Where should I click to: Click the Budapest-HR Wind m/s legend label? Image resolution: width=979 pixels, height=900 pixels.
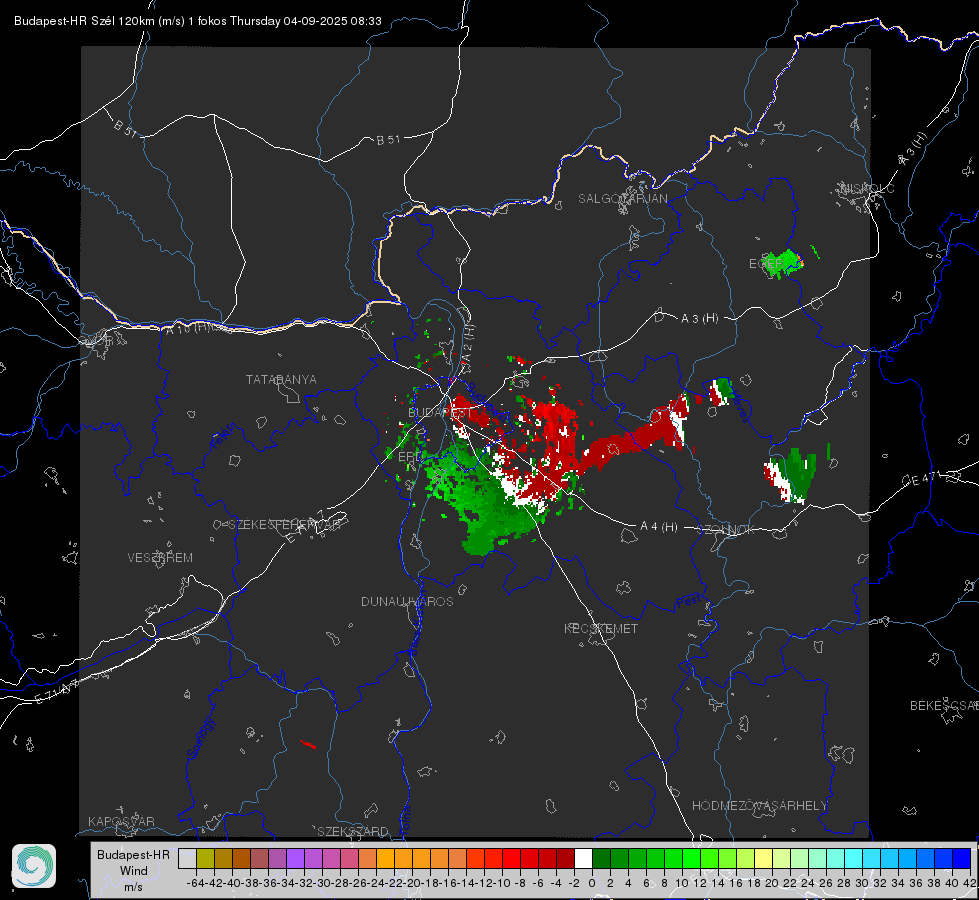pos(134,871)
